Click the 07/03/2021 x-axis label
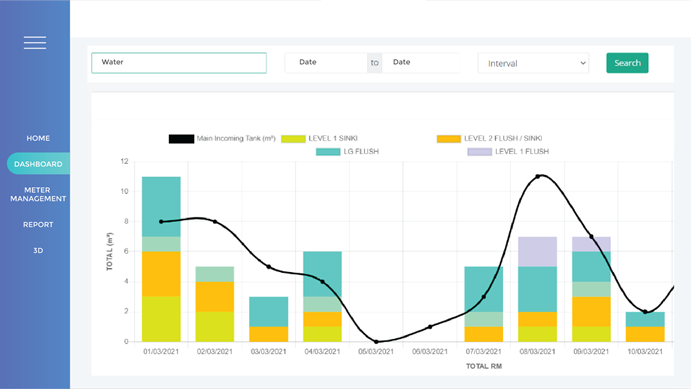Viewport: 691px width, 389px height. pyautogui.click(x=483, y=352)
